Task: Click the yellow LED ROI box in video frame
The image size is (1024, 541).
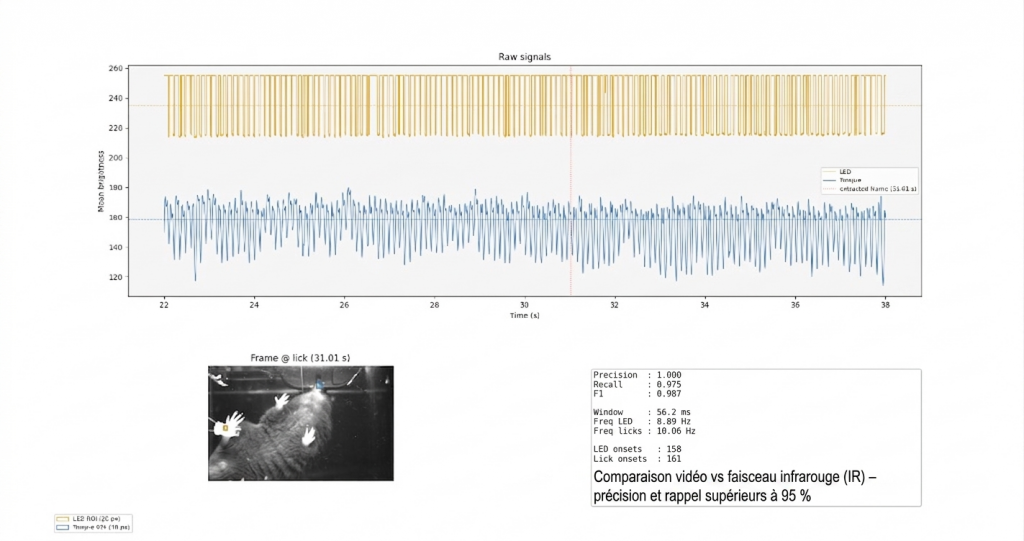Action: pos(226,428)
